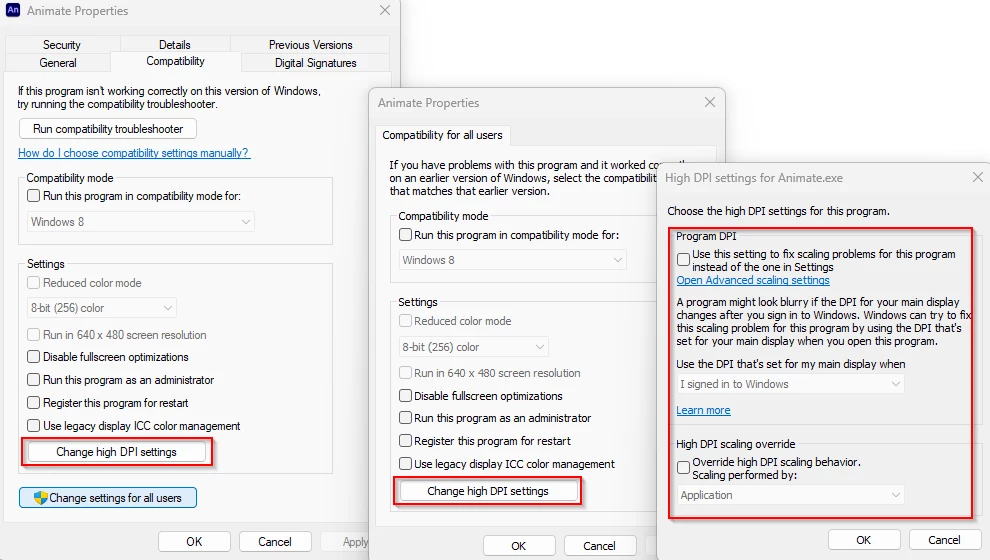
Task: Open the Digital Signatures tab
Action: coord(316,63)
